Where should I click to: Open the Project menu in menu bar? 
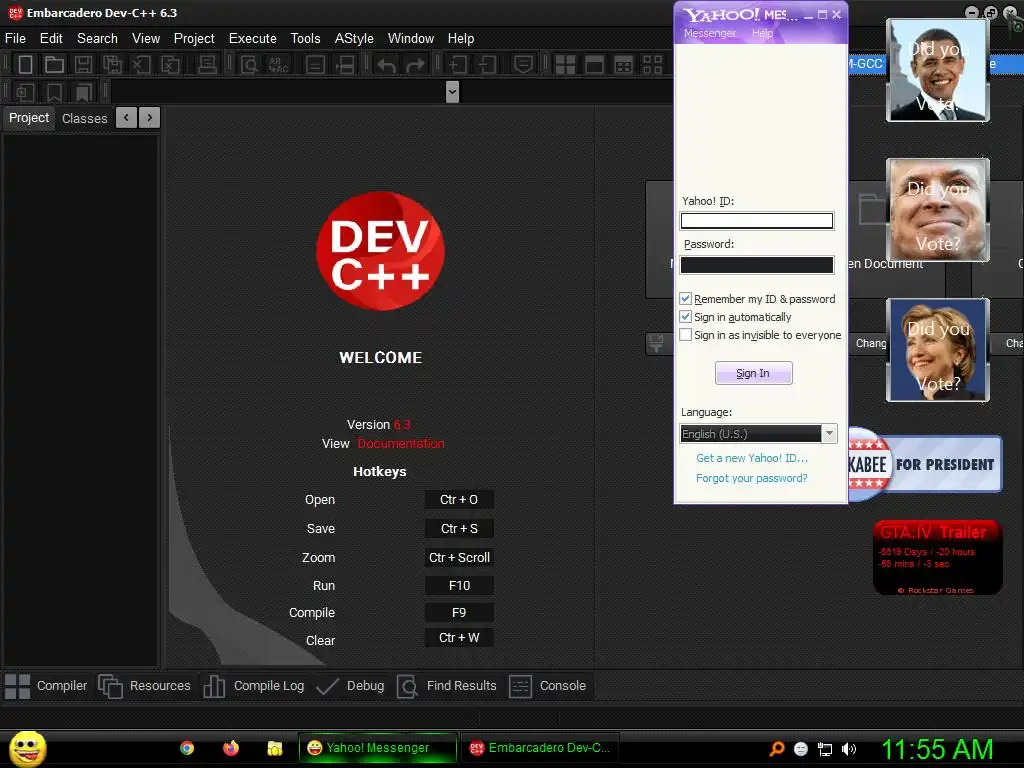(x=194, y=39)
